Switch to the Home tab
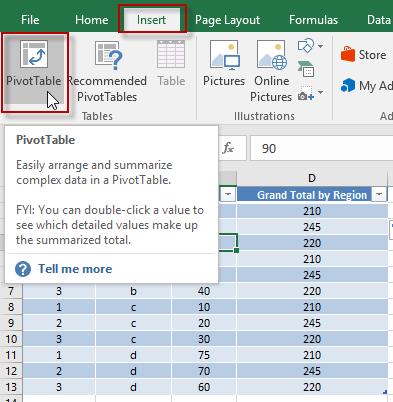 pyautogui.click(x=91, y=20)
